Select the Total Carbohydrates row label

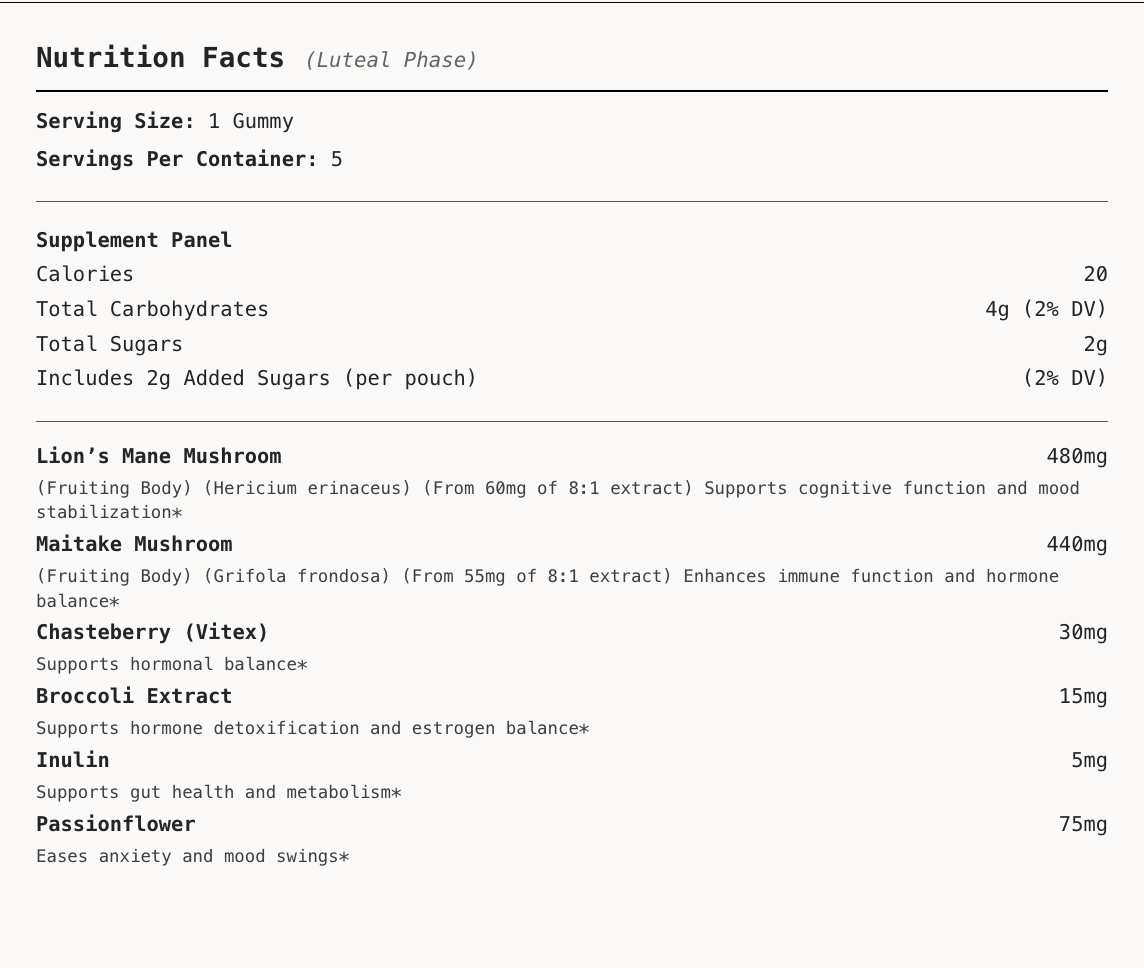click(x=152, y=309)
